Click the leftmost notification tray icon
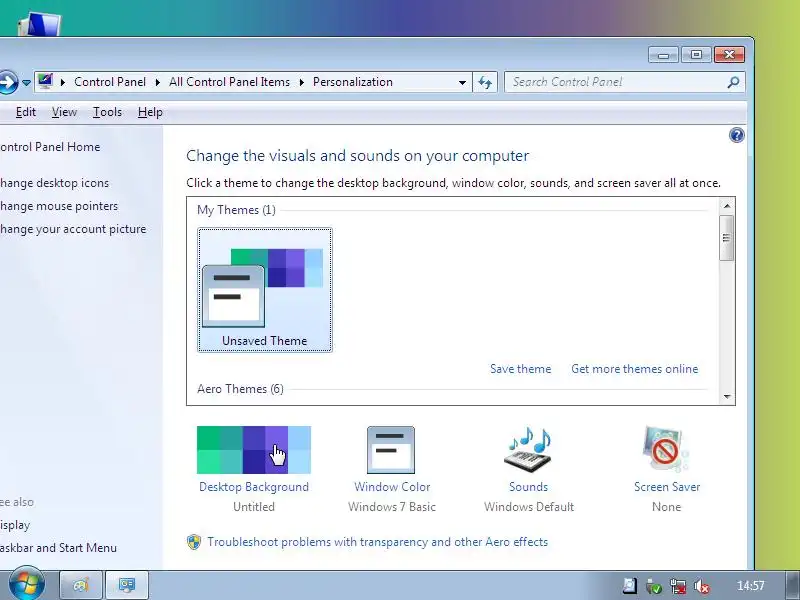This screenshot has height=600, width=800. (630, 586)
